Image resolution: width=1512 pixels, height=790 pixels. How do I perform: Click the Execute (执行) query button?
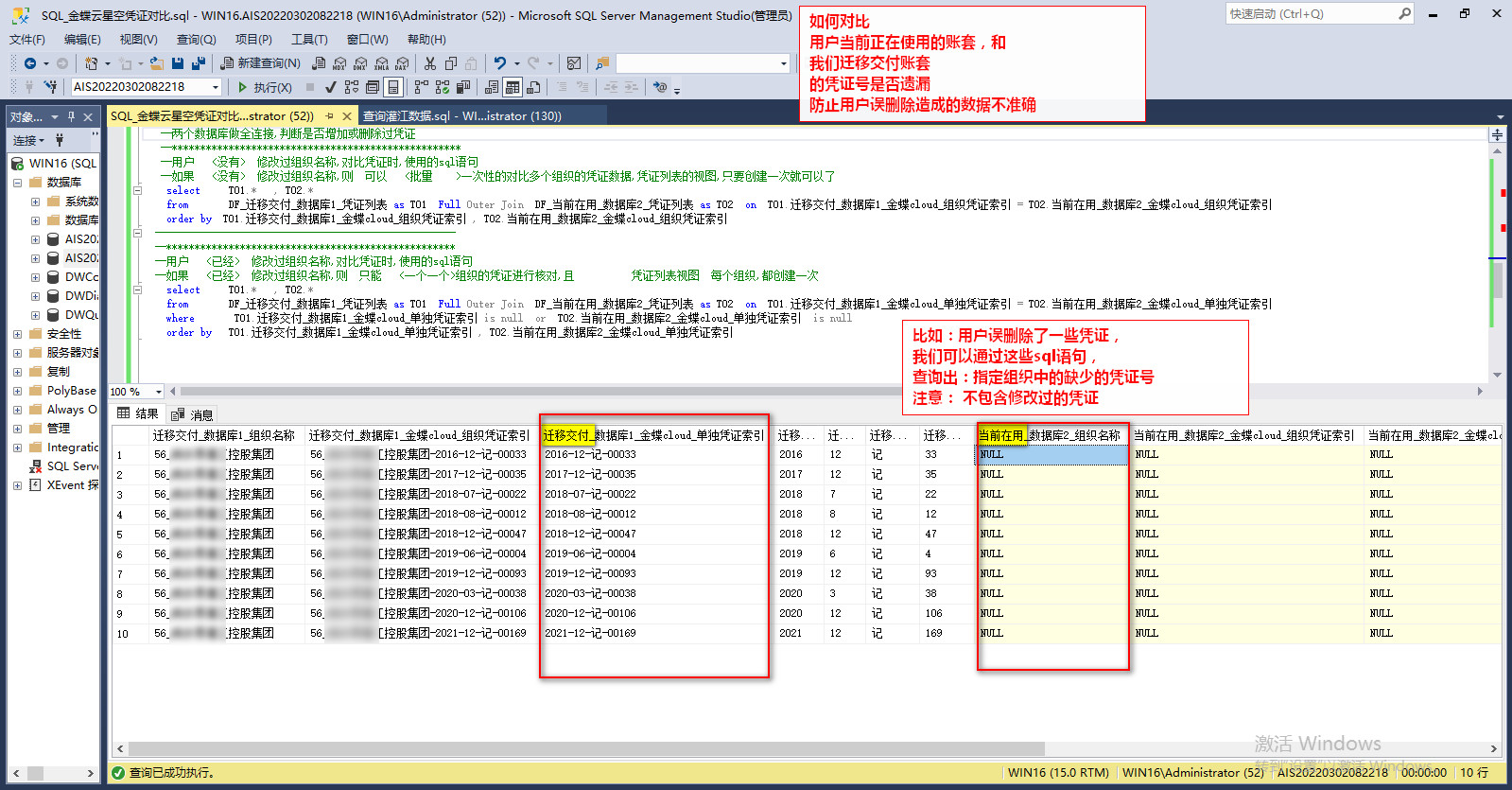(264, 87)
